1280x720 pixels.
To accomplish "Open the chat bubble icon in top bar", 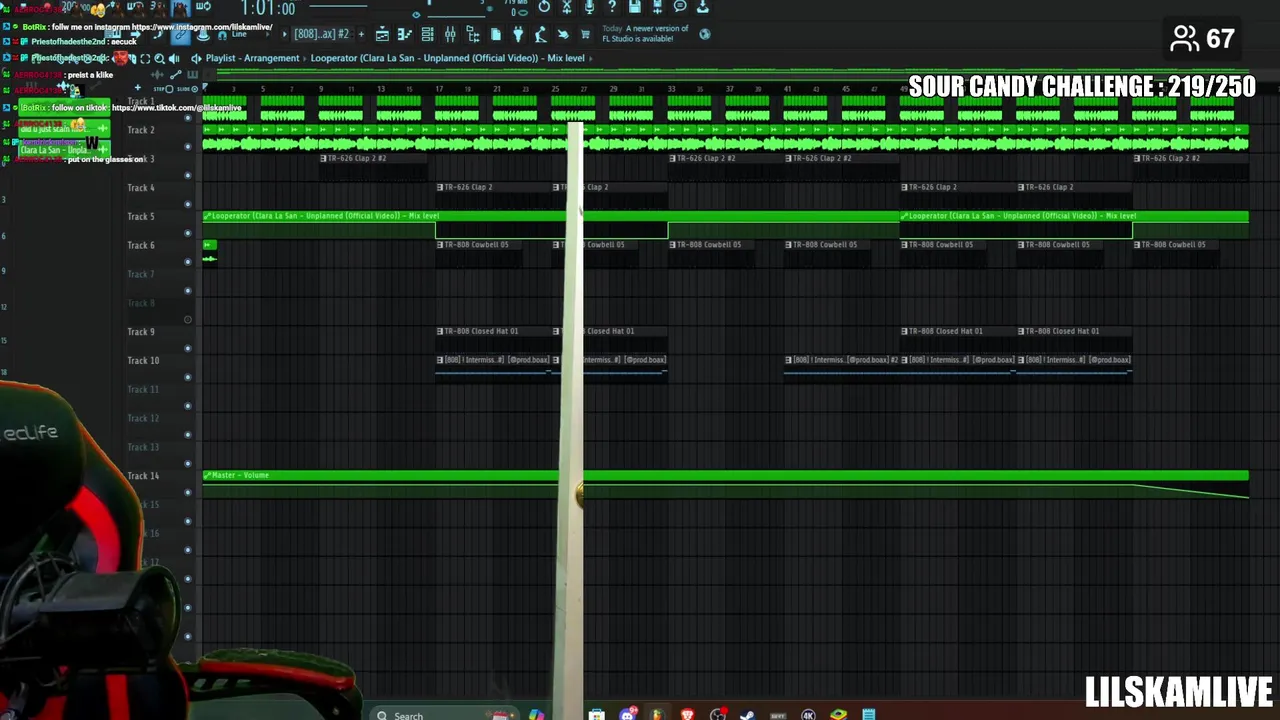I will tap(680, 7).
